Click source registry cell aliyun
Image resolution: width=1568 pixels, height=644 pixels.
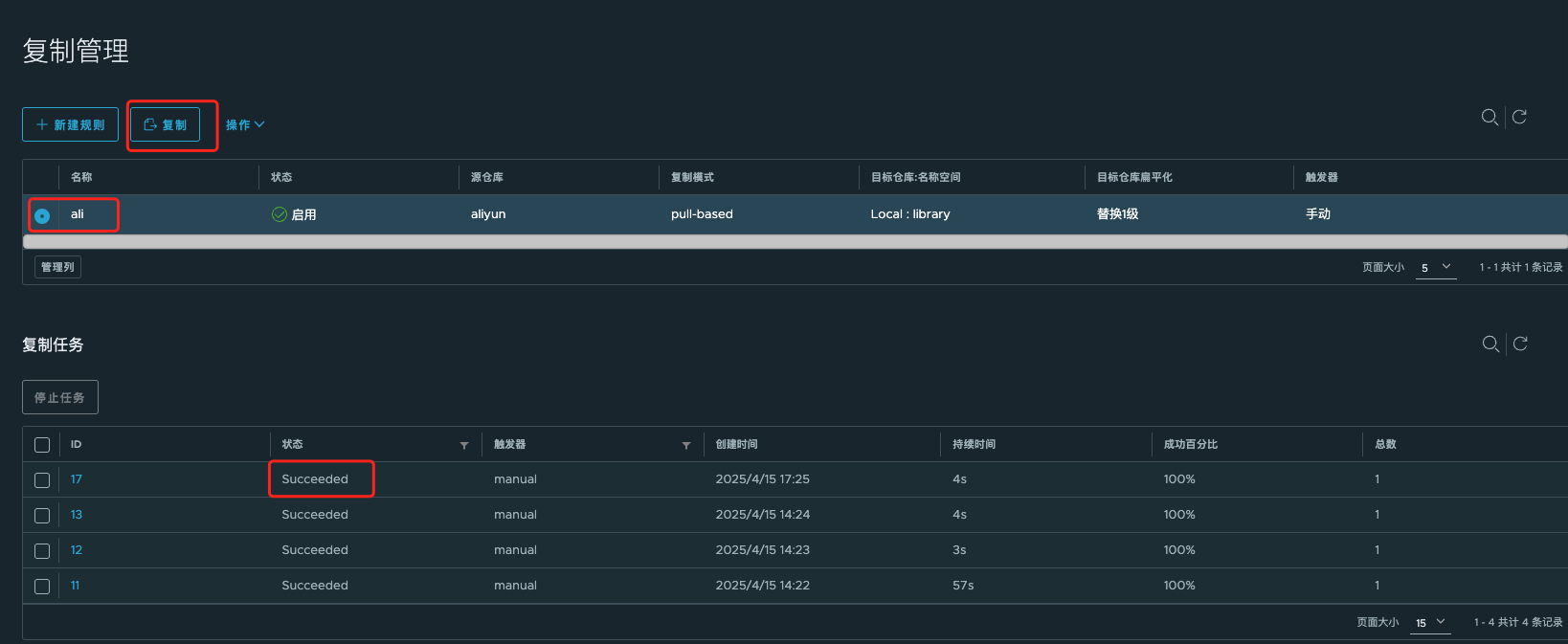click(488, 214)
